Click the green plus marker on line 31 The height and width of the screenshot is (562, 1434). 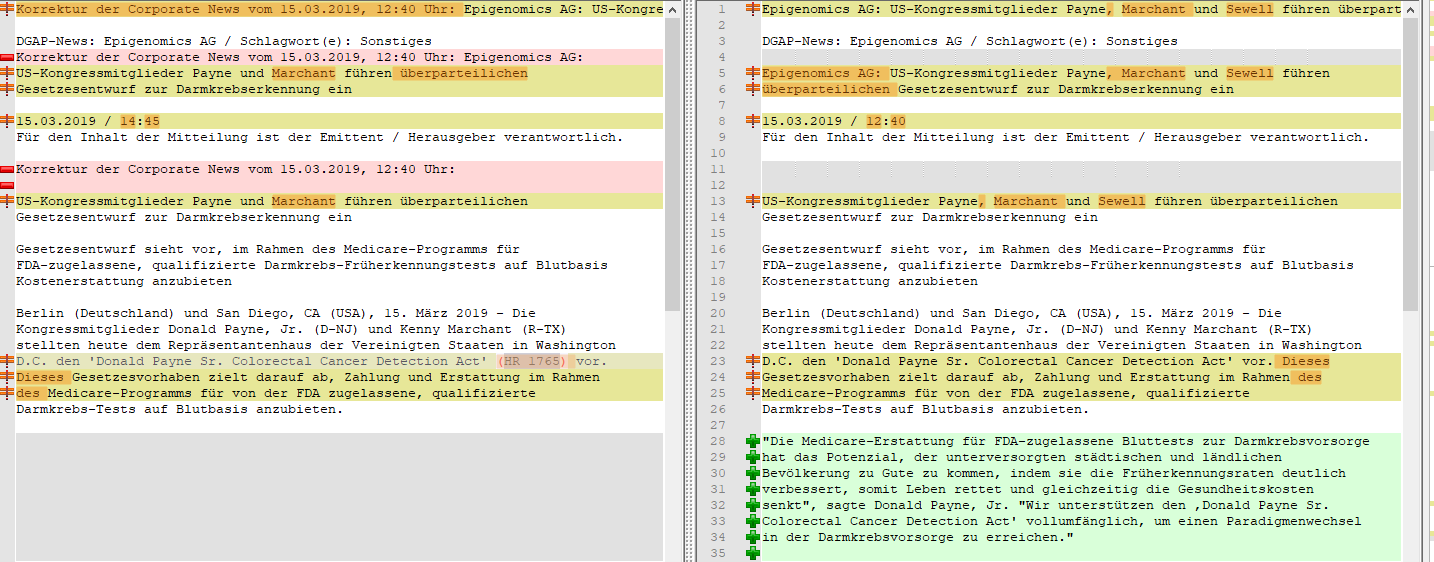752,489
